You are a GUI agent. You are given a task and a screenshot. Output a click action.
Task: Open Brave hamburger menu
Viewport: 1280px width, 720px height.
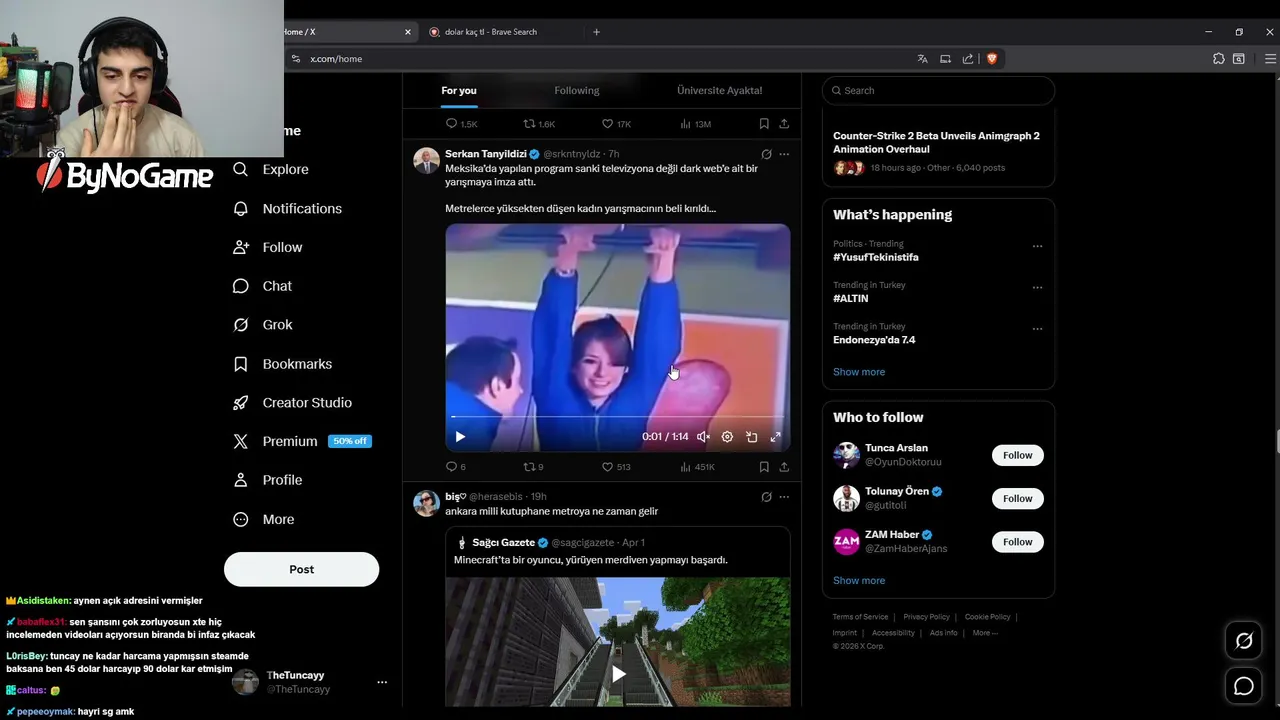click(1270, 59)
